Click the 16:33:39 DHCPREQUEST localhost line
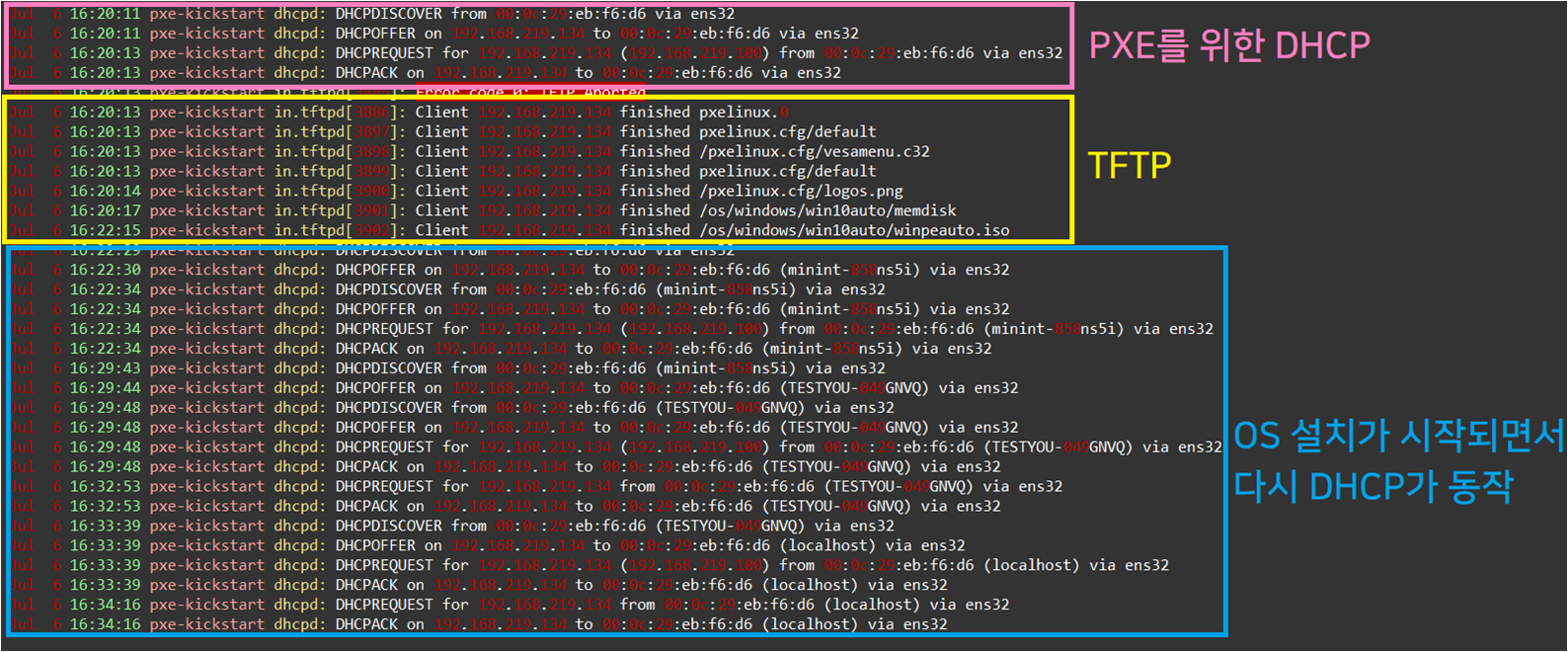This screenshot has height=652, width=1568. (589, 565)
